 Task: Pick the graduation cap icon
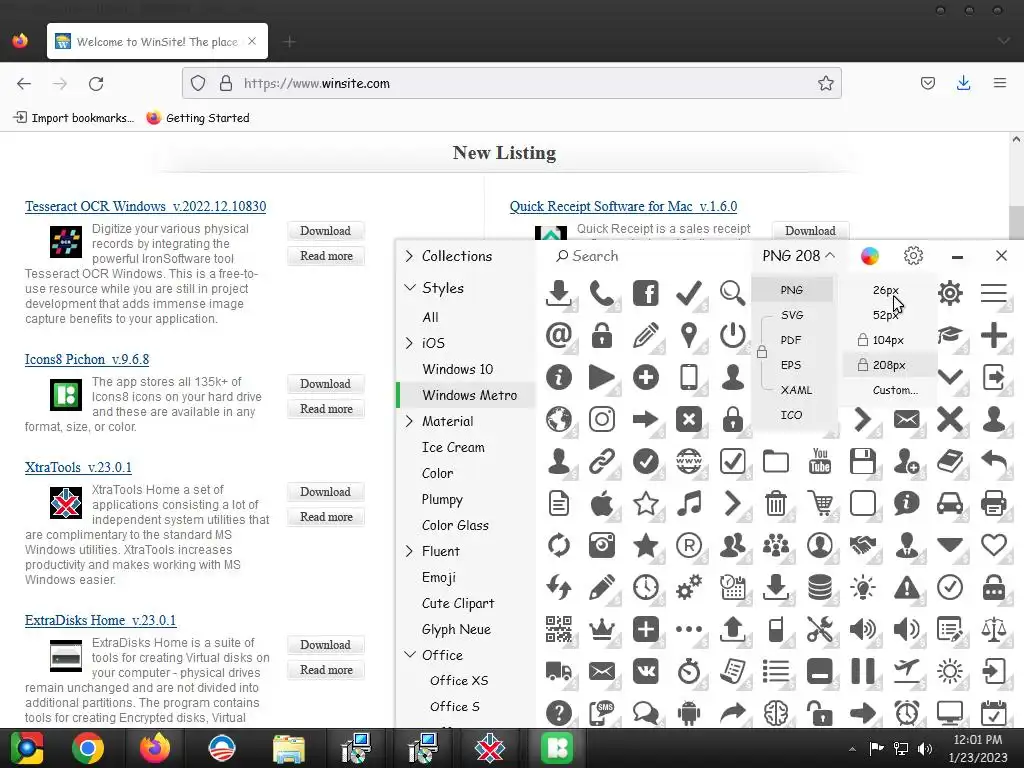pos(950,335)
